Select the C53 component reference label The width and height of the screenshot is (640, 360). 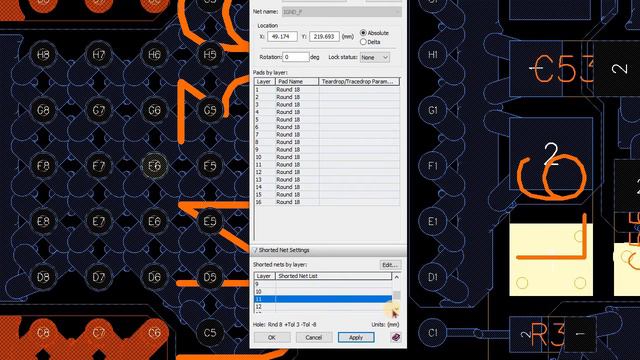(x=563, y=69)
